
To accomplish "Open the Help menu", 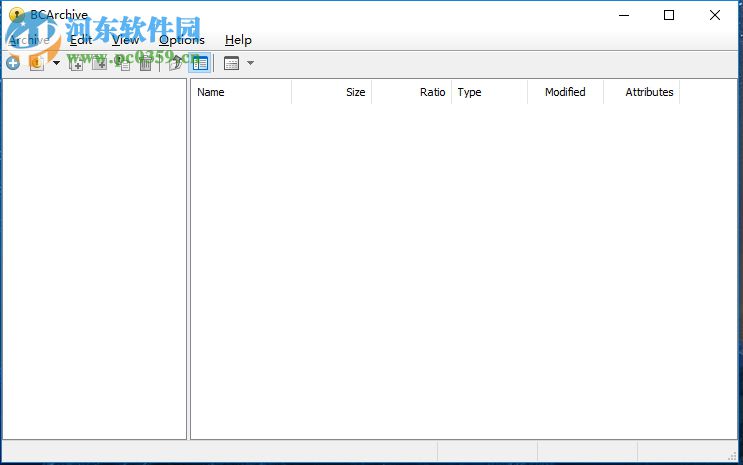I will point(238,40).
